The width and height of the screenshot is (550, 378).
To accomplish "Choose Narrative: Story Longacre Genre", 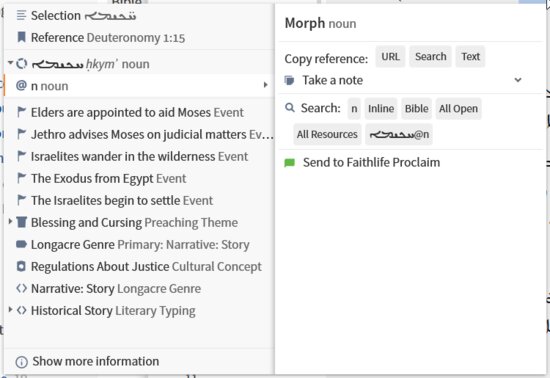I will point(139,288).
